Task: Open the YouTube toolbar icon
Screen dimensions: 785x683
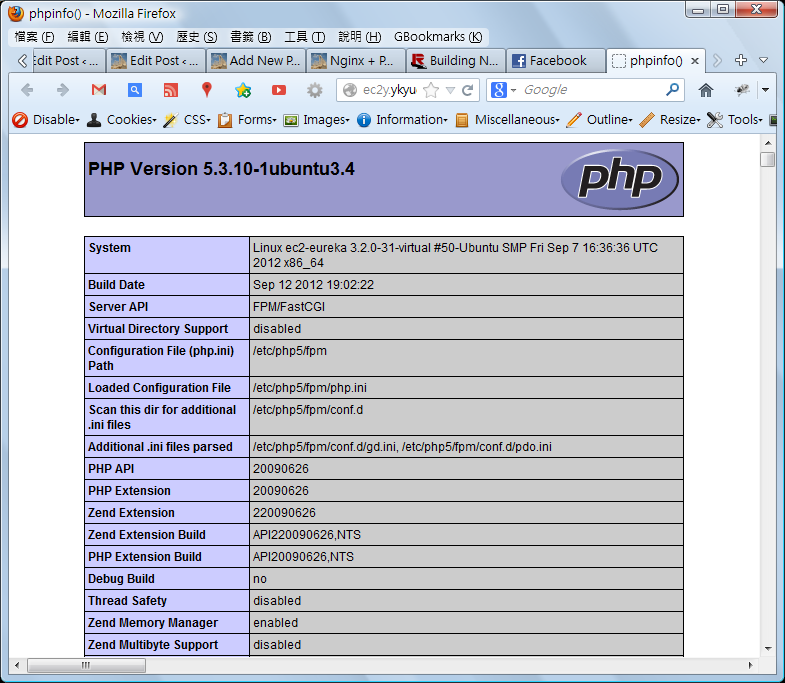Action: pos(279,90)
